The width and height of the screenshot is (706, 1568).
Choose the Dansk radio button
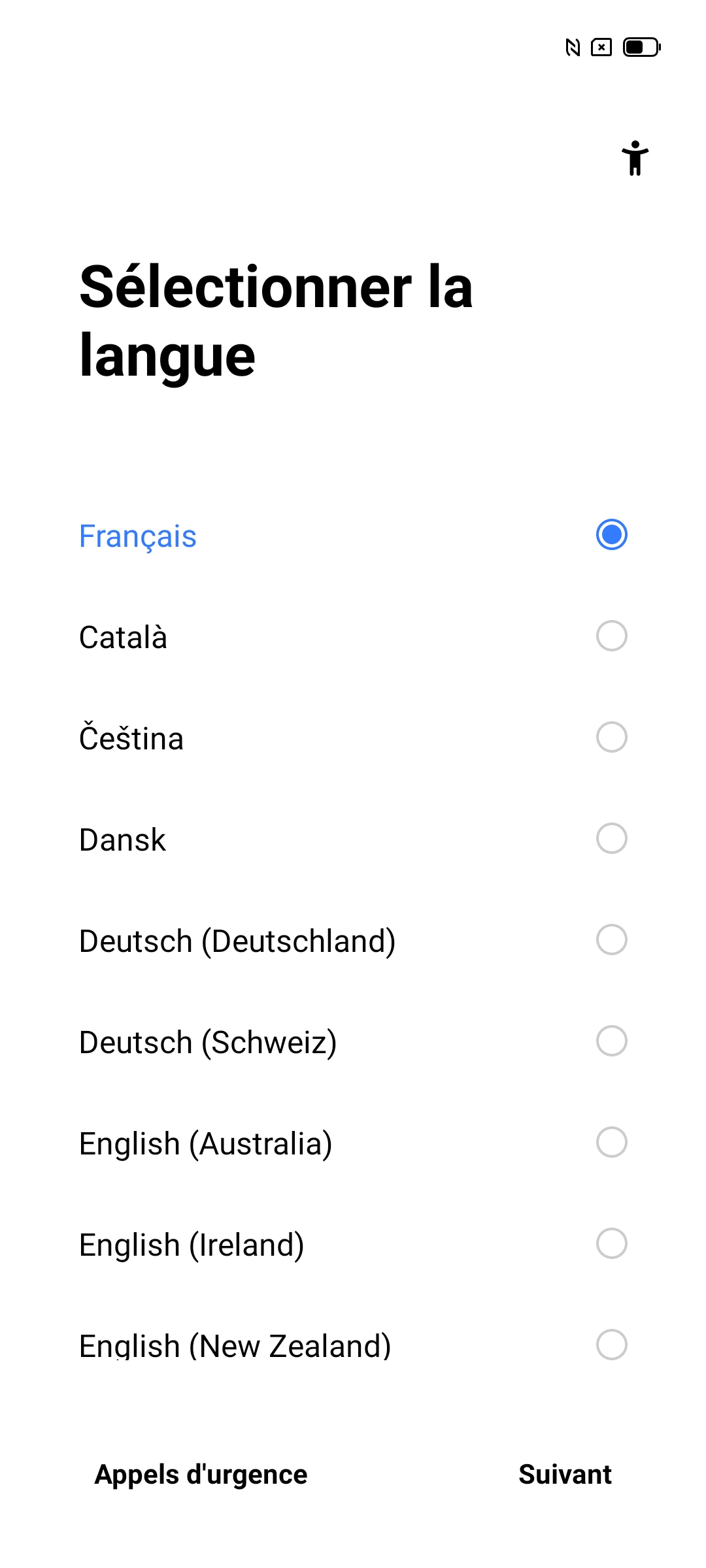tap(611, 839)
